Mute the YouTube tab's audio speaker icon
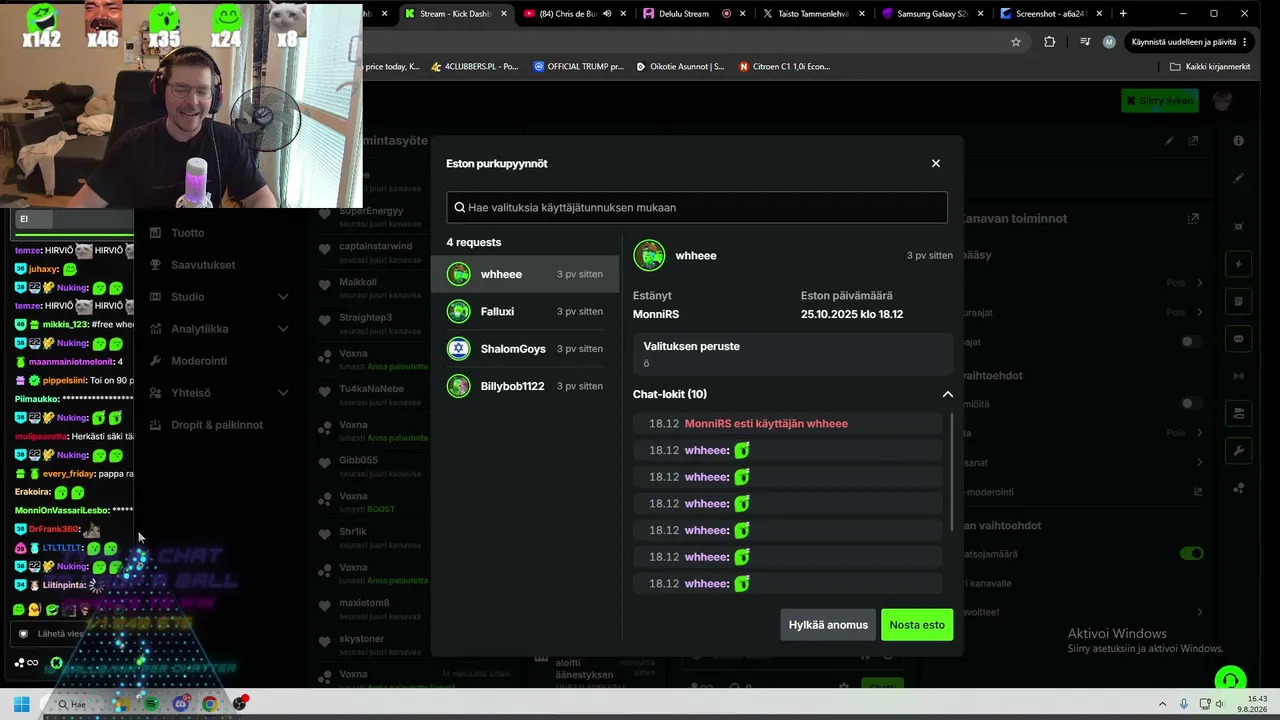 pos(607,14)
